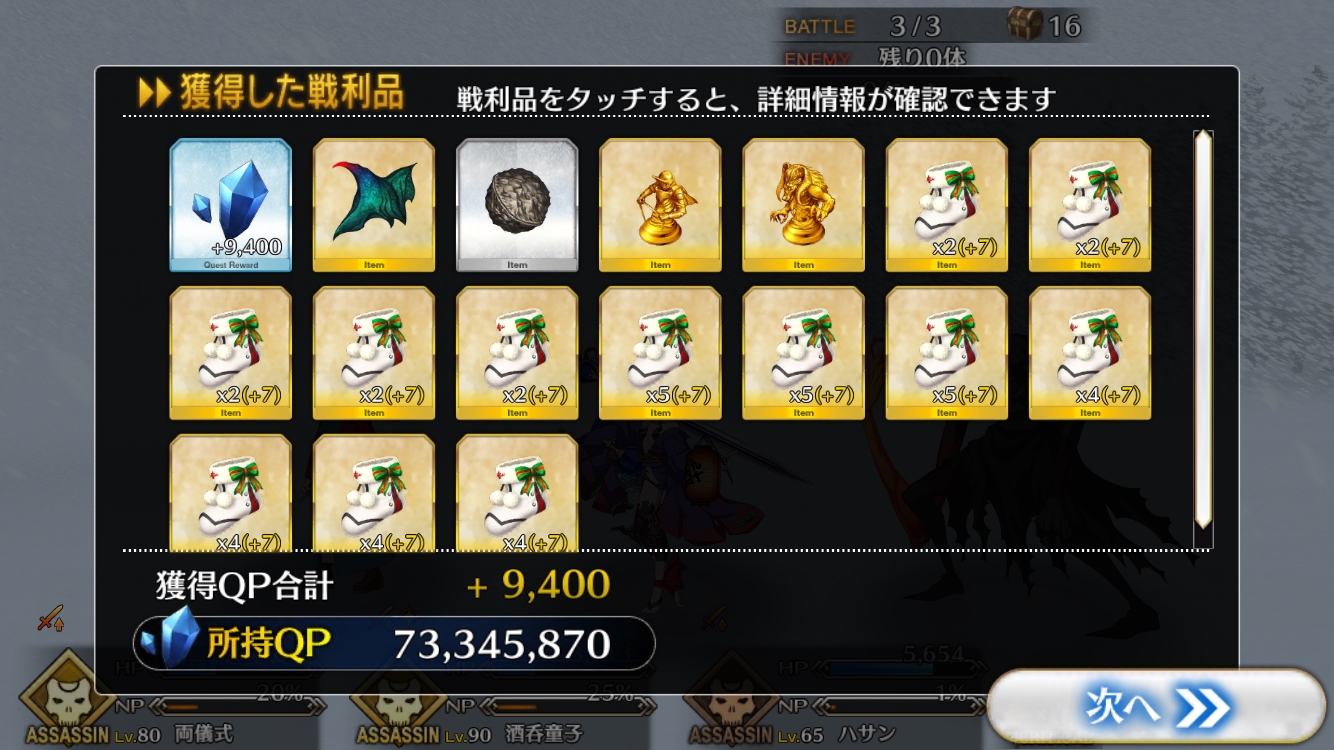
Task: Select the green dragon wing item
Action: [374, 205]
